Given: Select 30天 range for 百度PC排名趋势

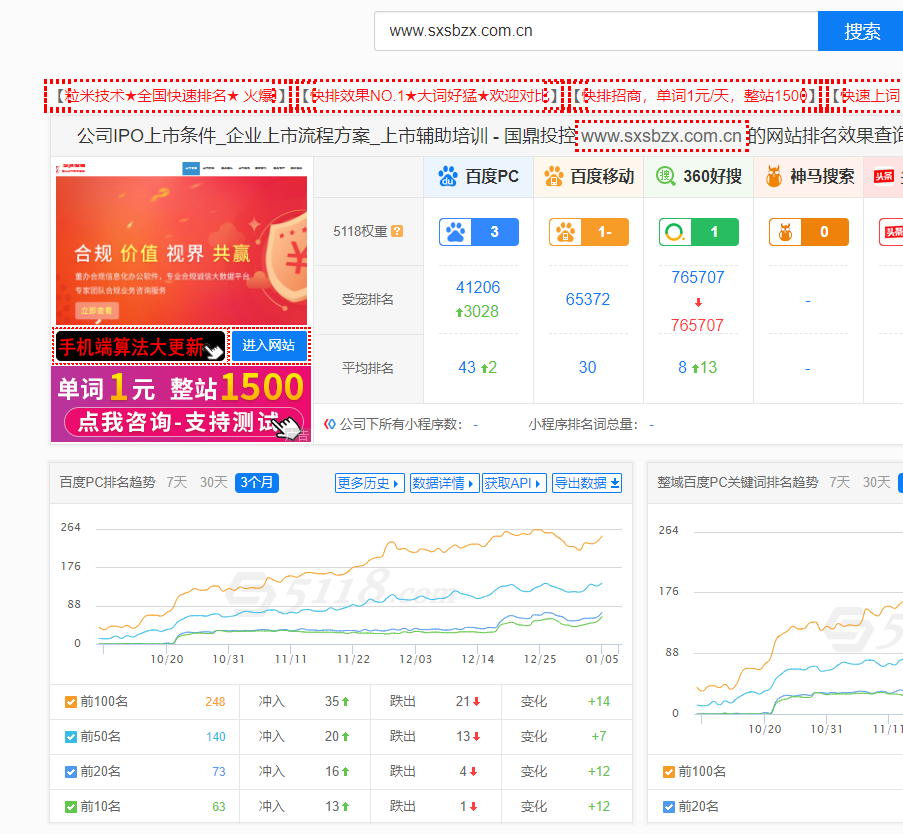Looking at the screenshot, I should coord(214,482).
